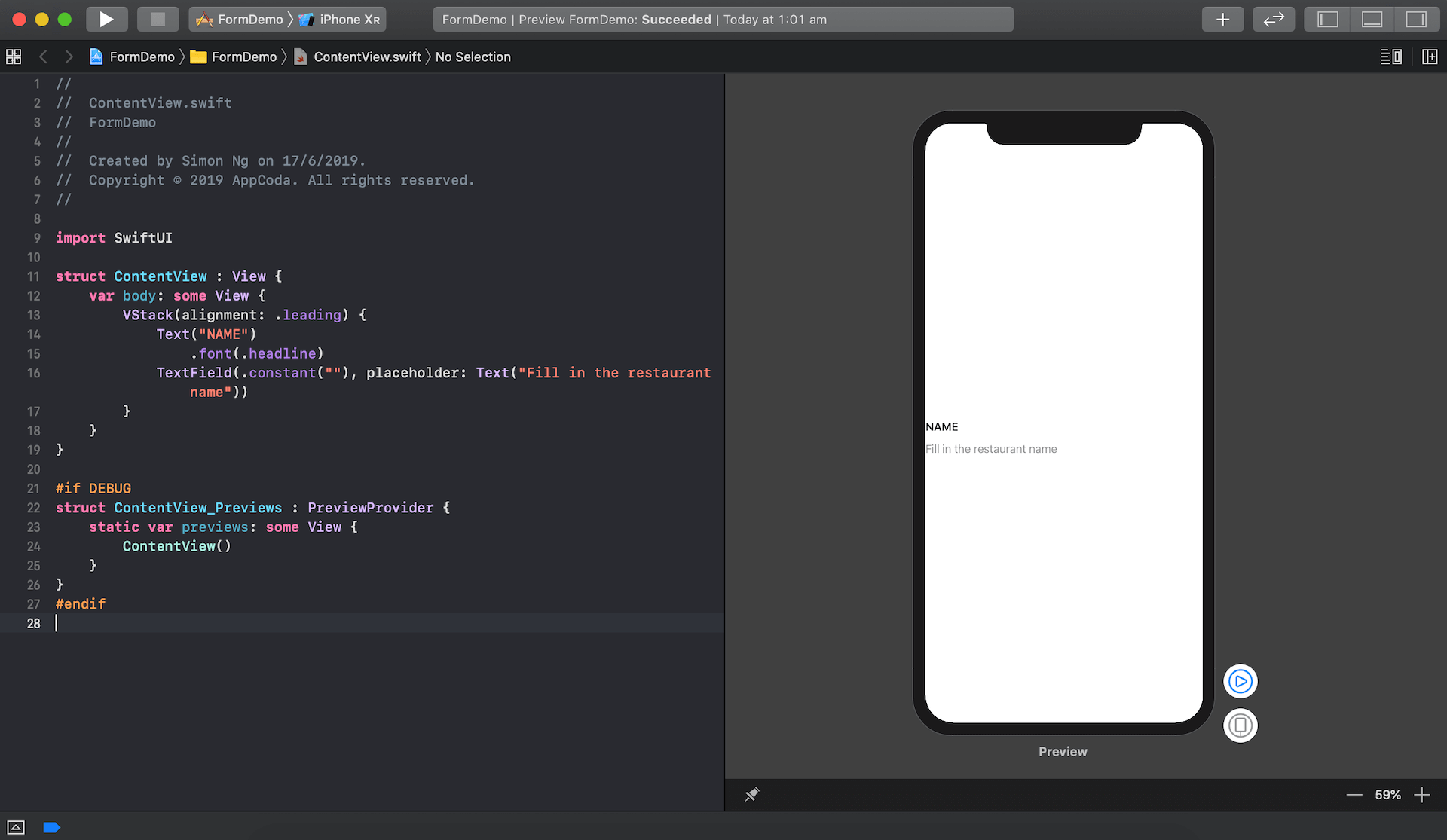Open editor options with the editor menu icon
The width and height of the screenshot is (1447, 840).
coord(1390,56)
